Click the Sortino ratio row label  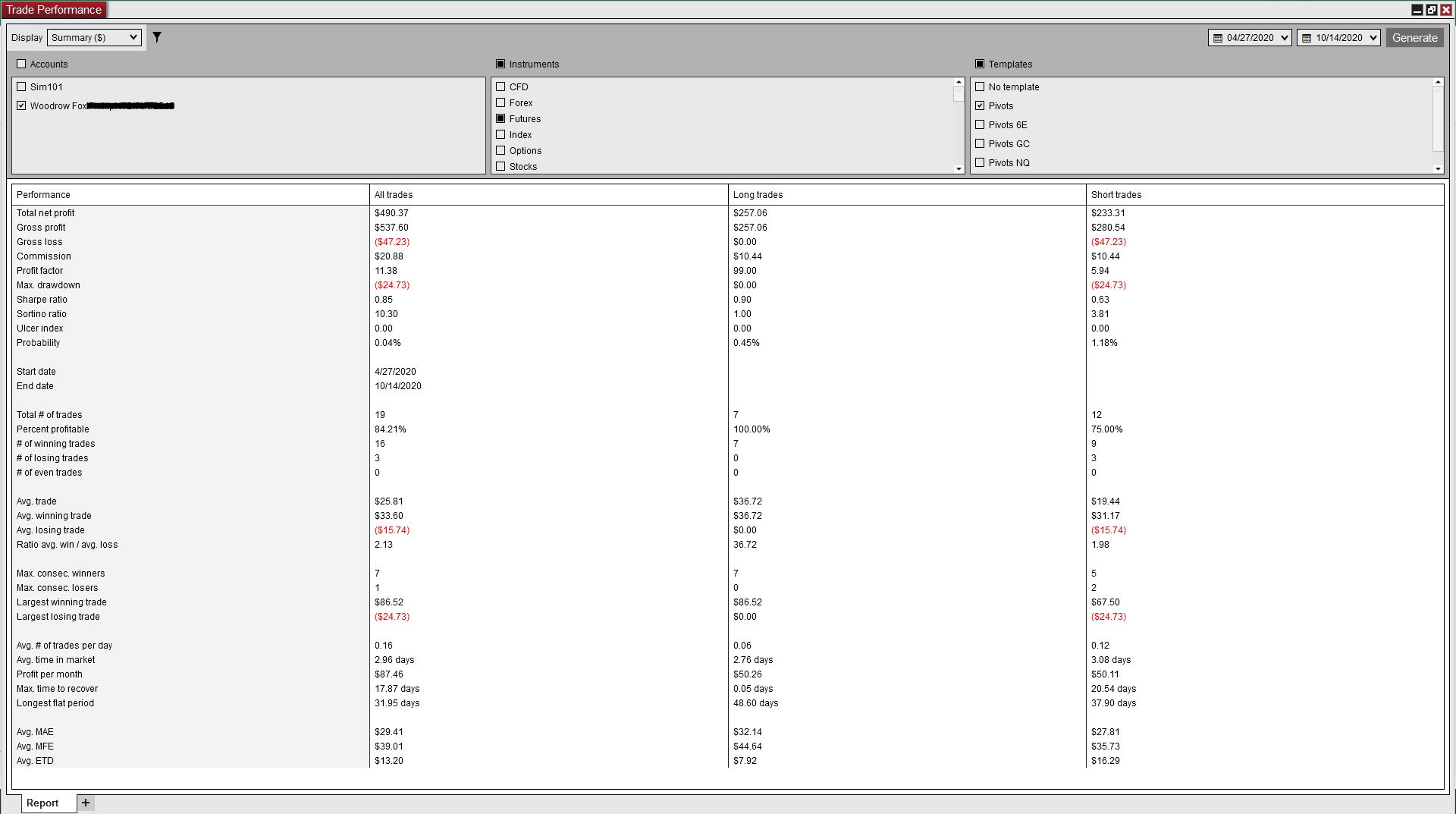coord(42,314)
